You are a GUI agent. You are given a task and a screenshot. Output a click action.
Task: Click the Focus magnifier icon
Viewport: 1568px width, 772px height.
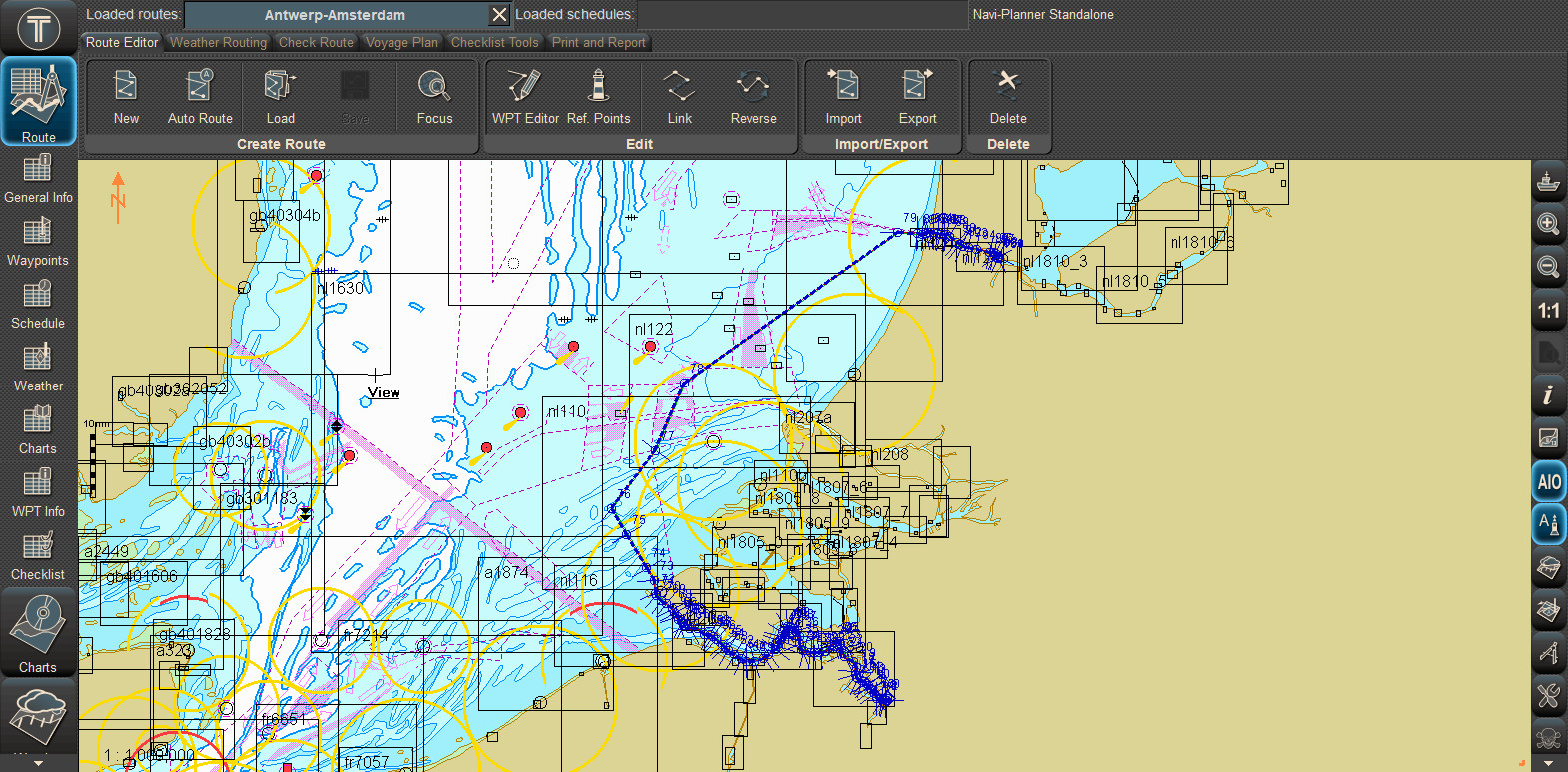click(x=434, y=87)
